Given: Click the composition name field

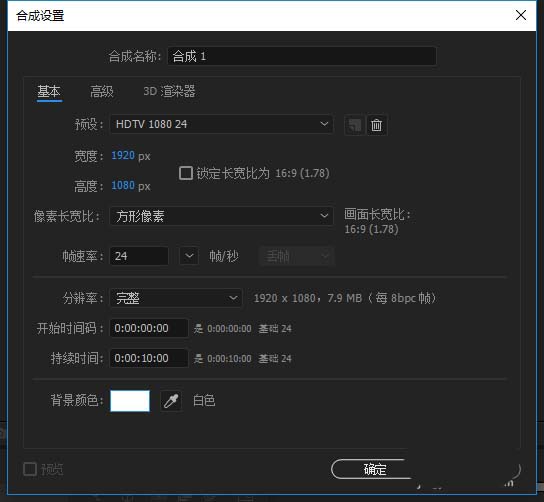Looking at the screenshot, I should (302, 56).
